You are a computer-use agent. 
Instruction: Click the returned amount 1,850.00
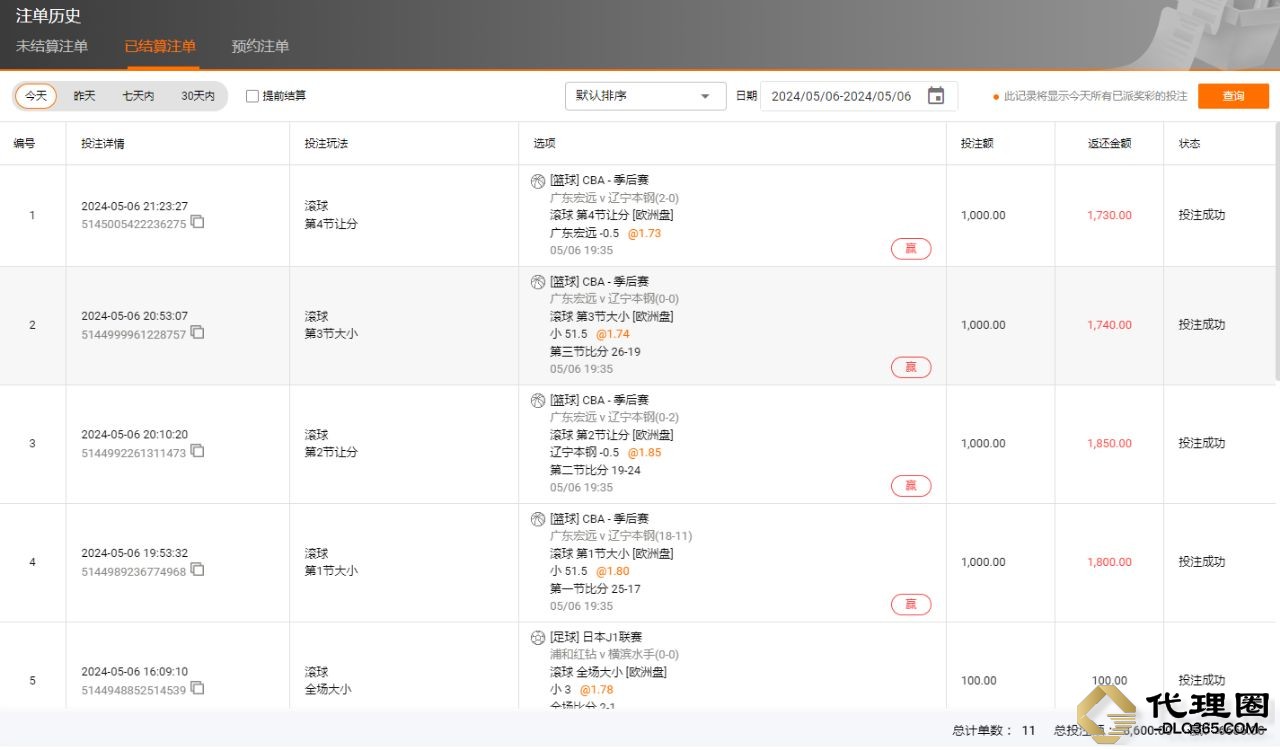1110,443
